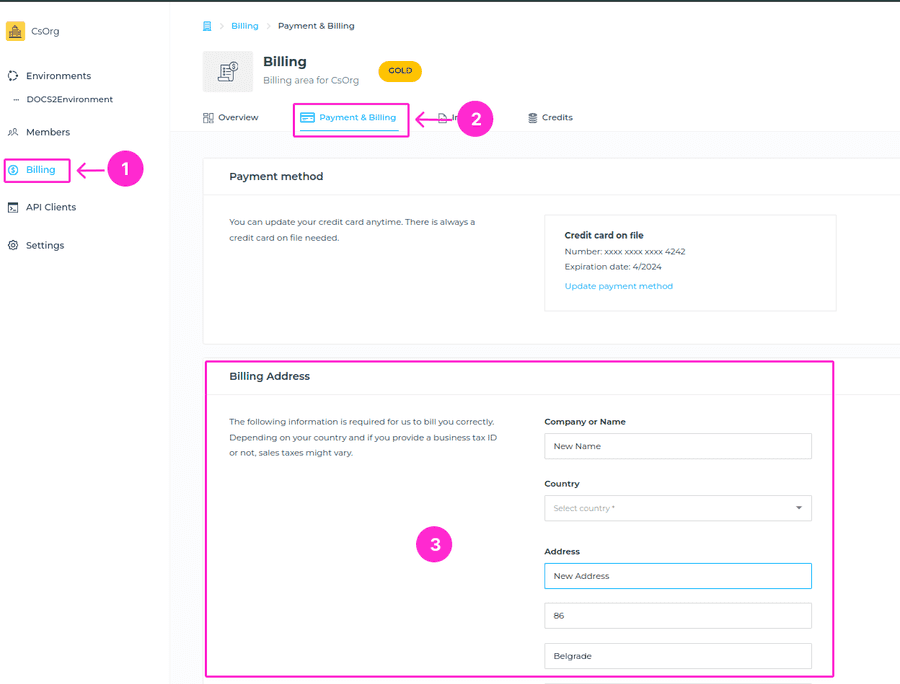Click the address field containing 86
Screen dimensions: 900x684
(677, 616)
